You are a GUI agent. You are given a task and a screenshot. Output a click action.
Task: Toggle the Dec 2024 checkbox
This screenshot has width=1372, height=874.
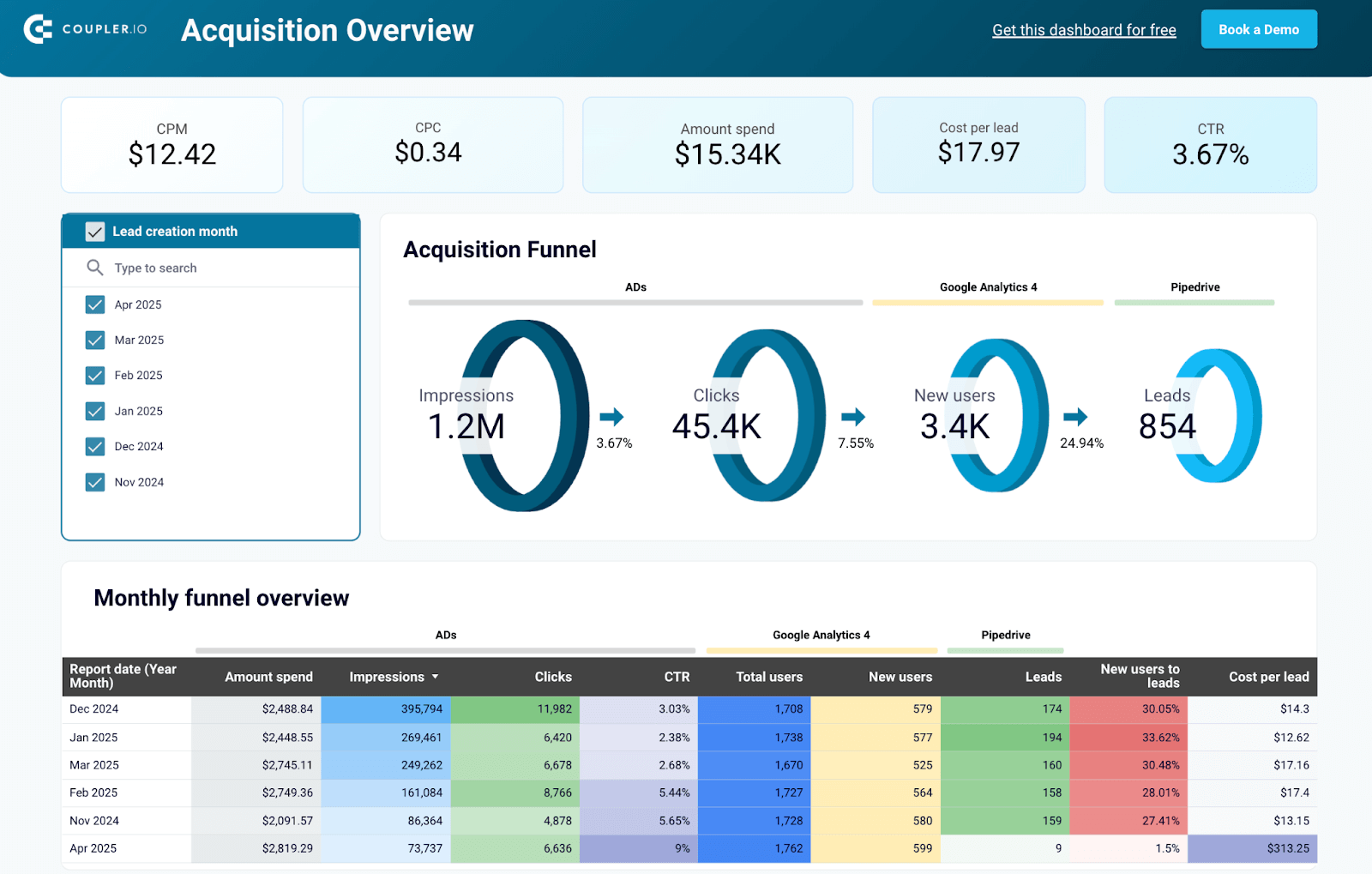[95, 446]
